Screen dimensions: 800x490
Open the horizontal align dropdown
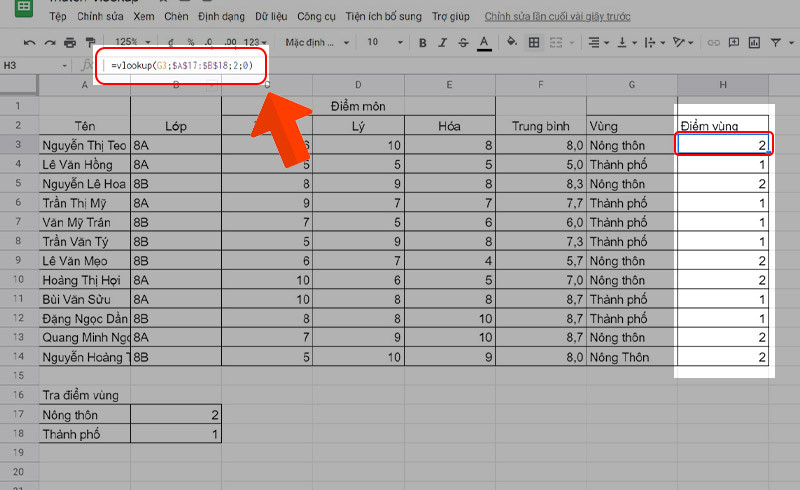[598, 42]
